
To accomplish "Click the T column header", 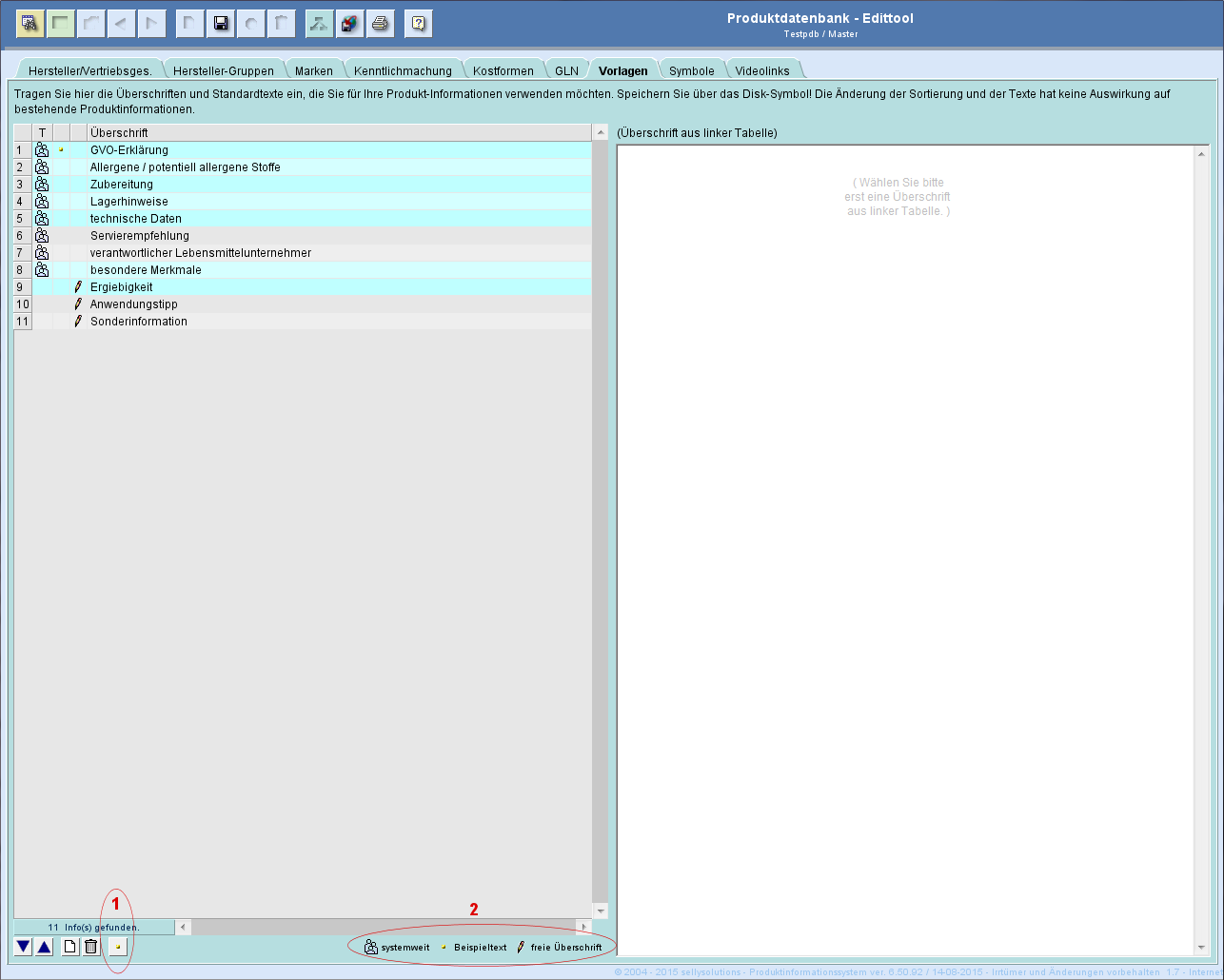I will (x=42, y=133).
